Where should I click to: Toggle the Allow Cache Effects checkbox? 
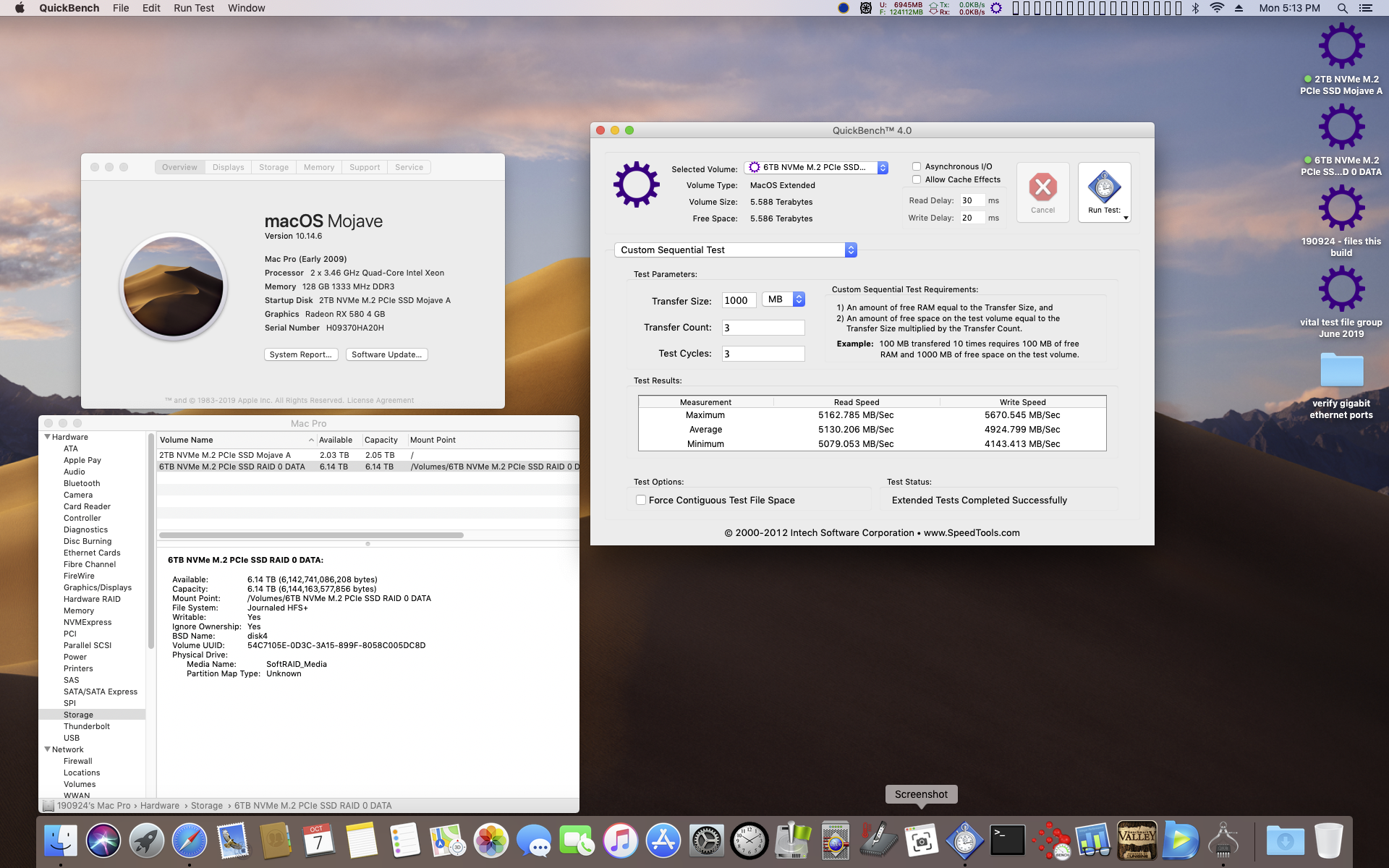tap(917, 179)
